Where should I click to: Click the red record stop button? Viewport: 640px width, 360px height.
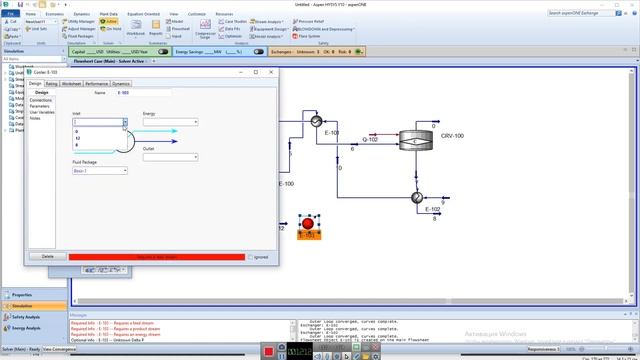268,351
